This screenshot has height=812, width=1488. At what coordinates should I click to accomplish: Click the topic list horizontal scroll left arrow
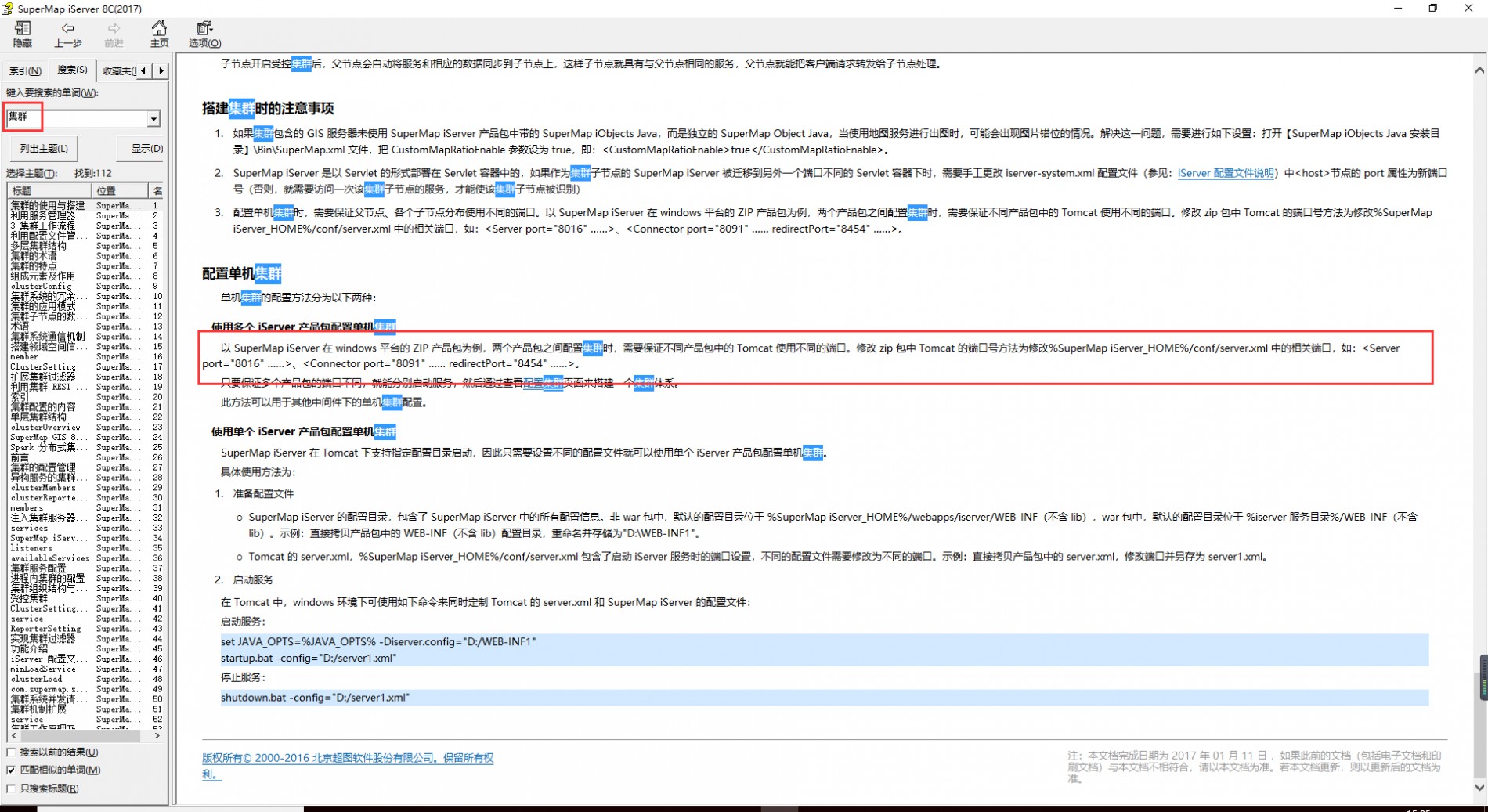click(x=13, y=736)
